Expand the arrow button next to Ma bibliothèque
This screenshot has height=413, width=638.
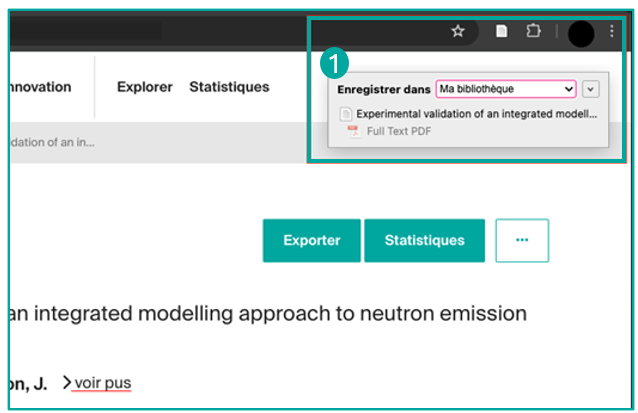(x=590, y=89)
